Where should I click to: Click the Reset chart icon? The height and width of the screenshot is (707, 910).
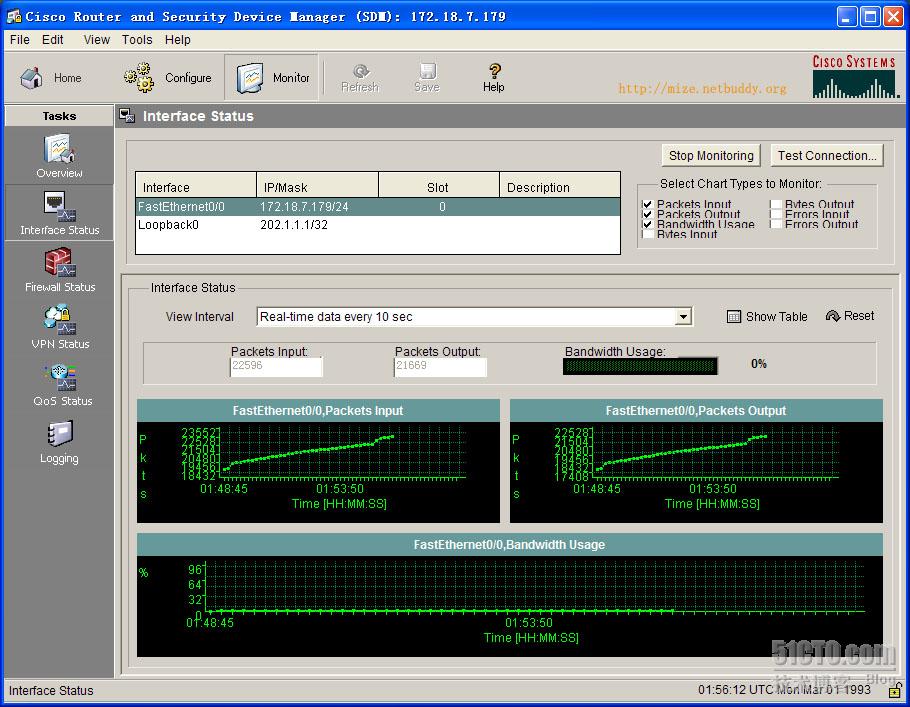click(x=833, y=316)
